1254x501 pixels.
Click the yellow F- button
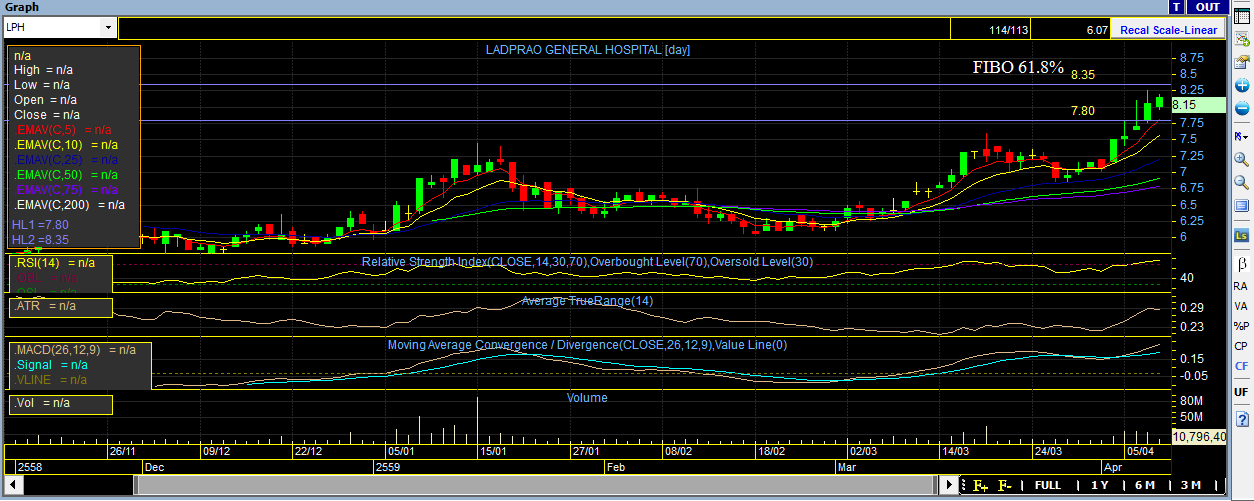pos(1005,485)
